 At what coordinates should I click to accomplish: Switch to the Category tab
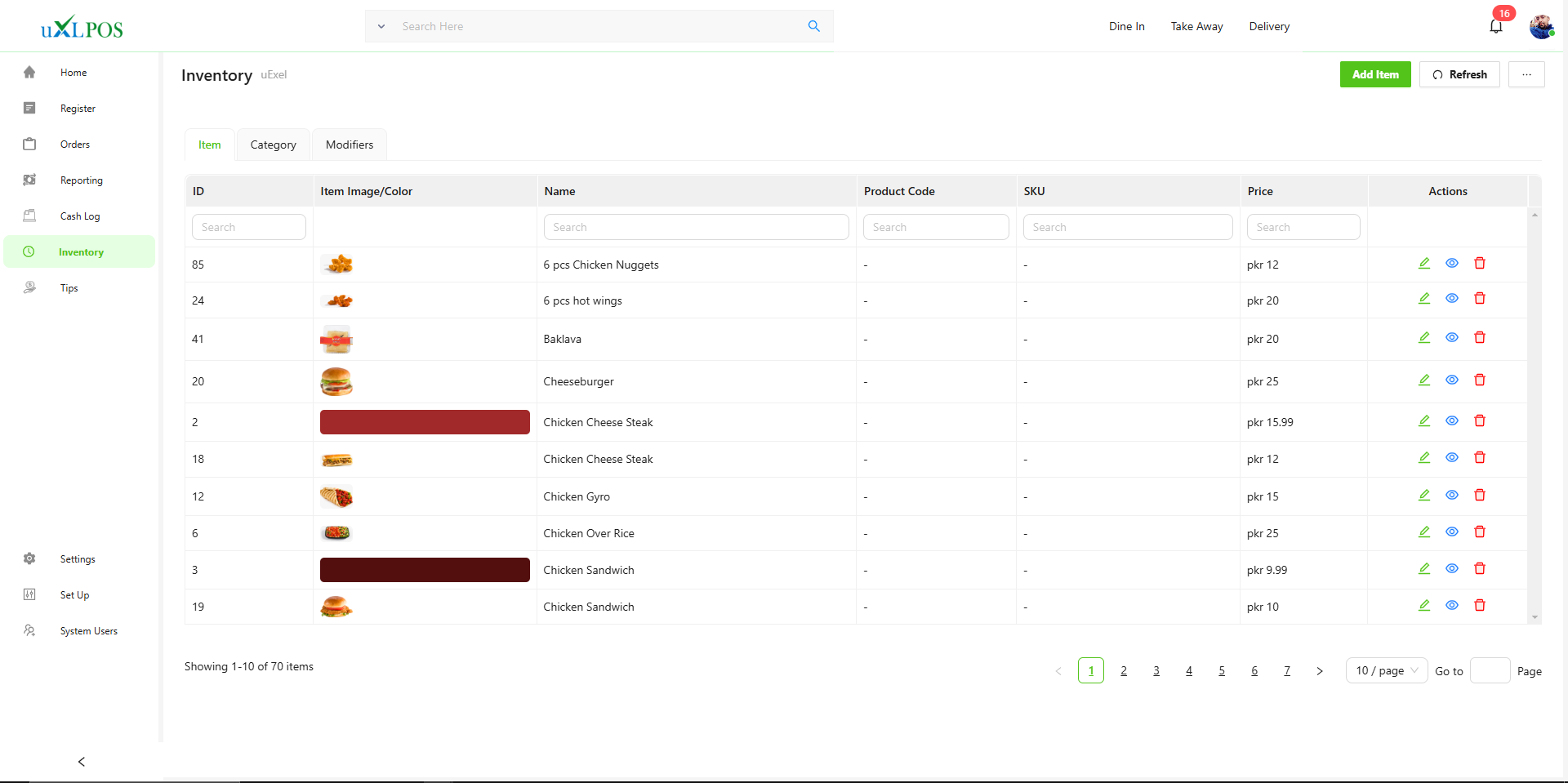[273, 145]
